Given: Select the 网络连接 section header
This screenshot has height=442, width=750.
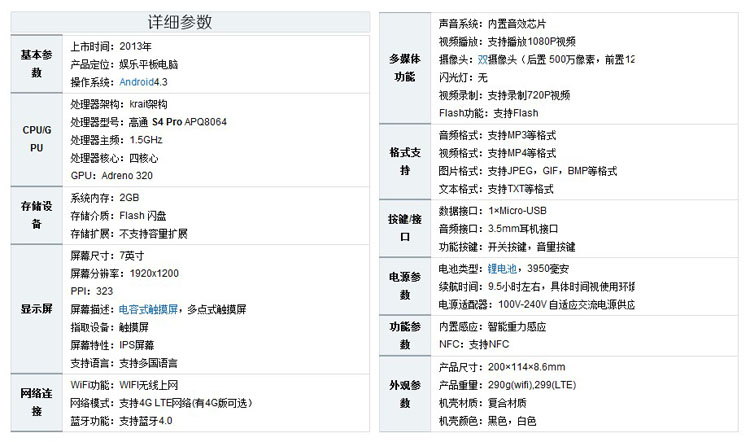Looking at the screenshot, I should [38, 403].
